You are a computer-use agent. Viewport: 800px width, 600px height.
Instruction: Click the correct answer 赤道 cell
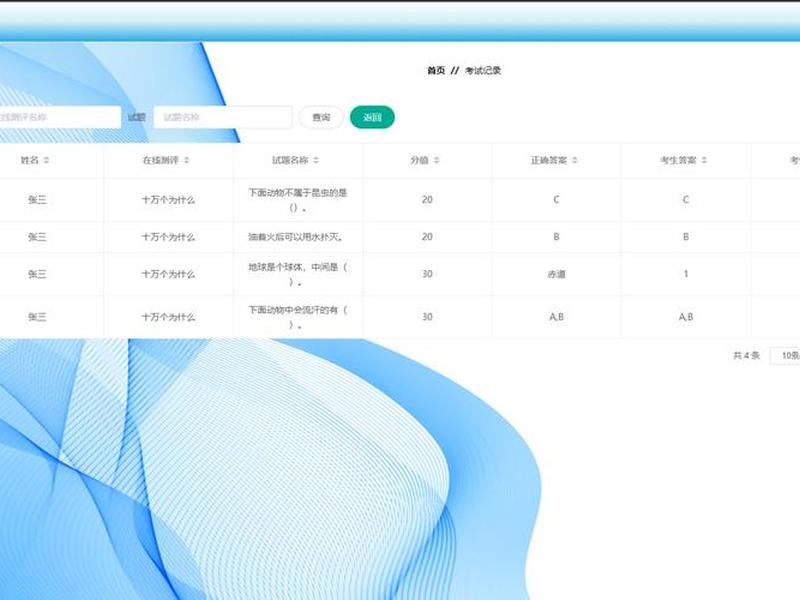click(557, 274)
